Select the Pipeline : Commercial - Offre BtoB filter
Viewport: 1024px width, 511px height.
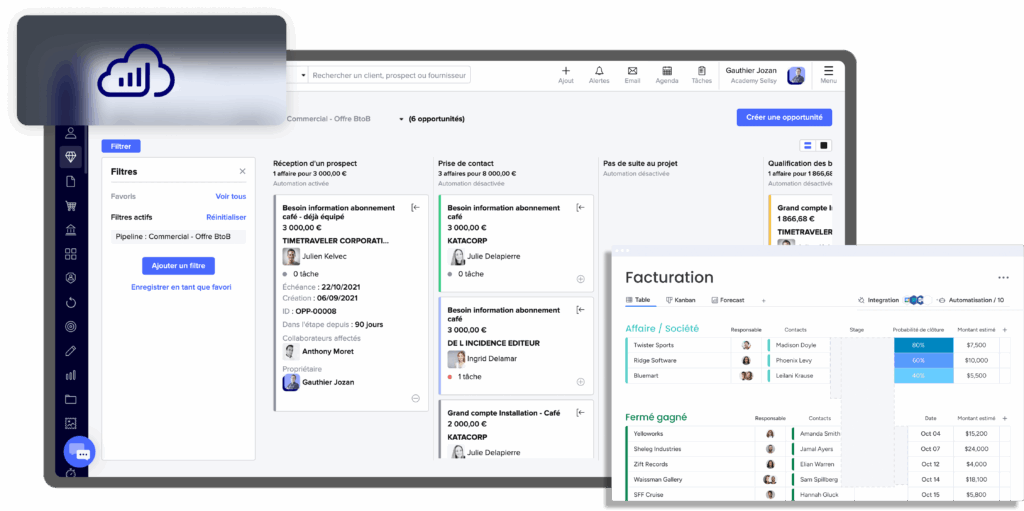point(178,237)
